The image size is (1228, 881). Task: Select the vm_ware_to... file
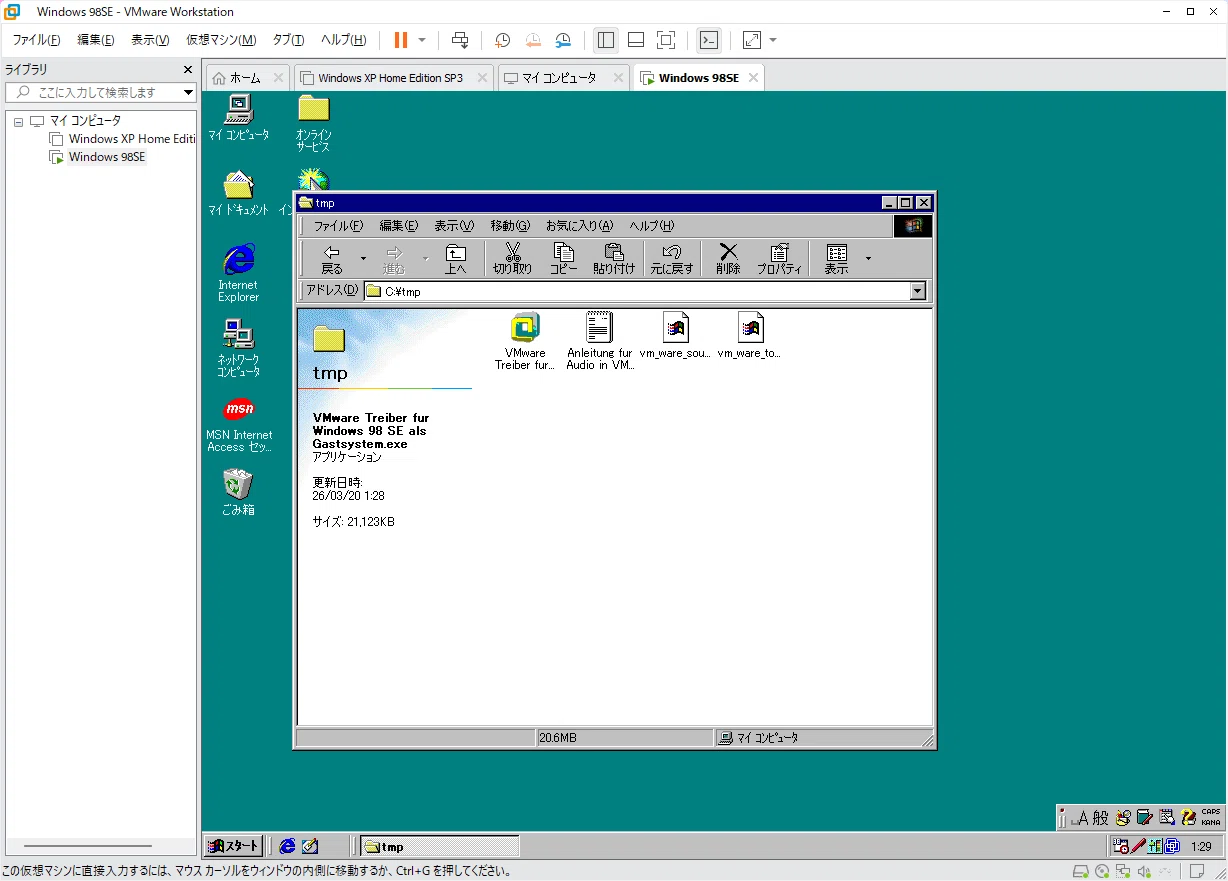coord(749,336)
